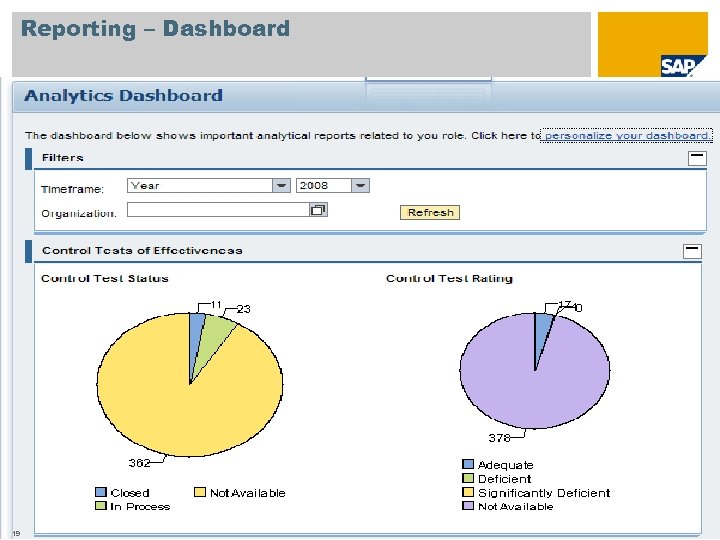
Task: Click the Refresh button
Action: 430,213
